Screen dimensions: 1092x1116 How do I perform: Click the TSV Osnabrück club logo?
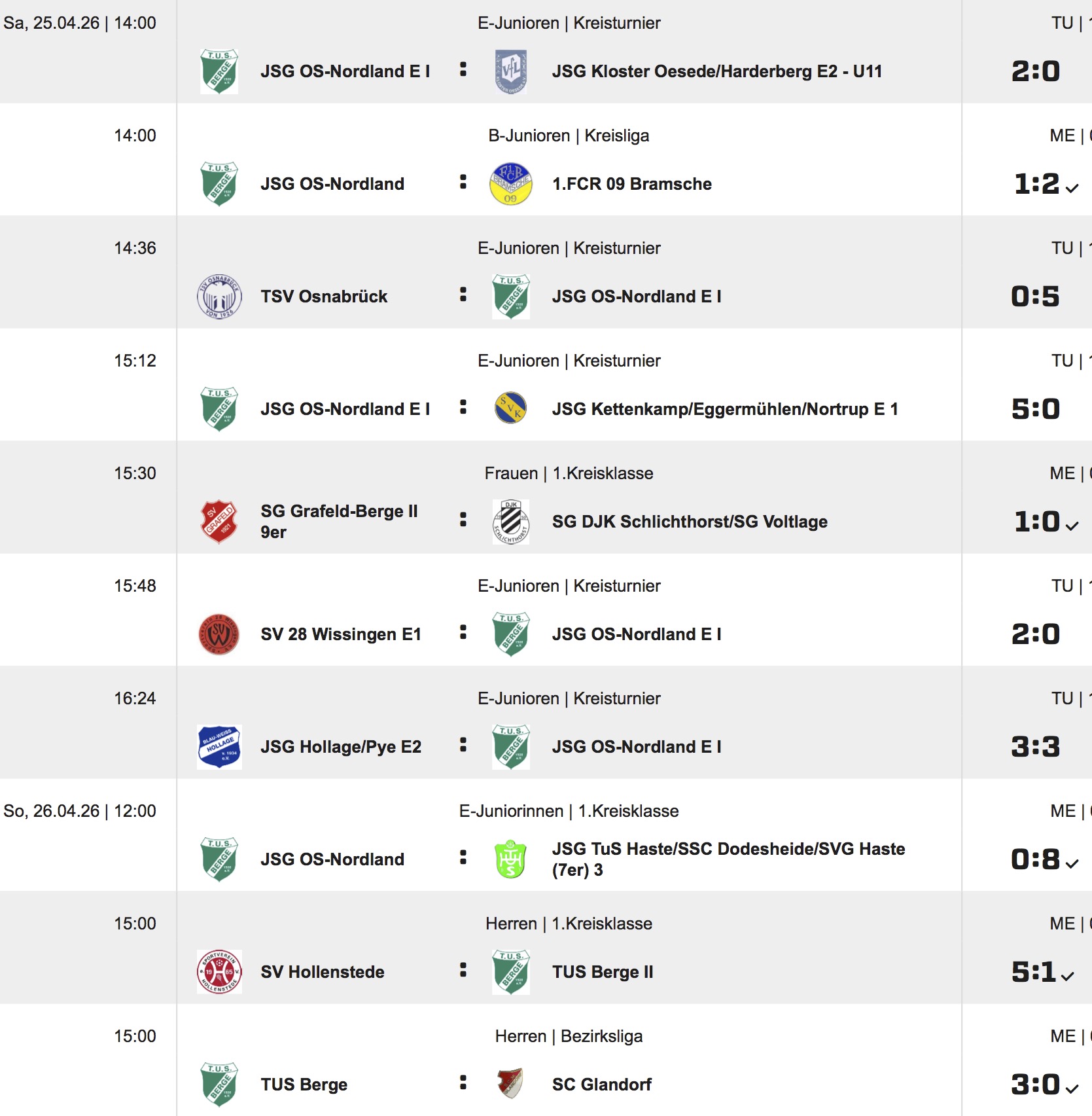(x=219, y=297)
